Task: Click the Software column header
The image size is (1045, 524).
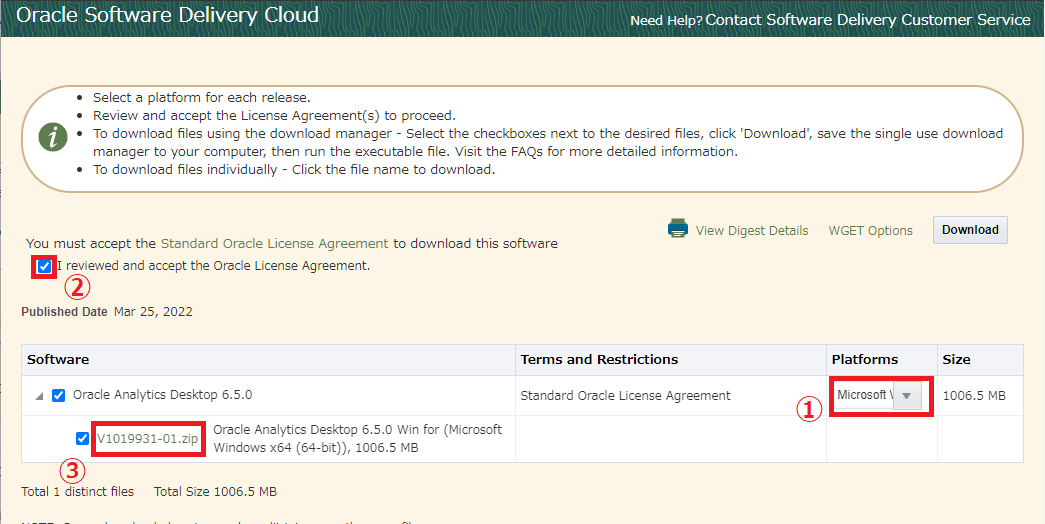Action: (58, 359)
